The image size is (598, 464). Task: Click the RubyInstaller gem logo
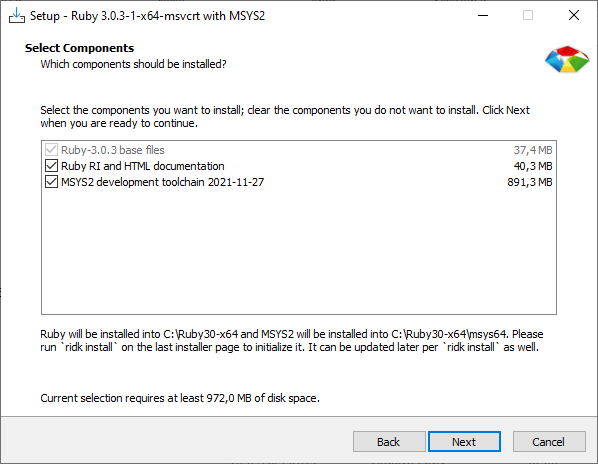567,59
